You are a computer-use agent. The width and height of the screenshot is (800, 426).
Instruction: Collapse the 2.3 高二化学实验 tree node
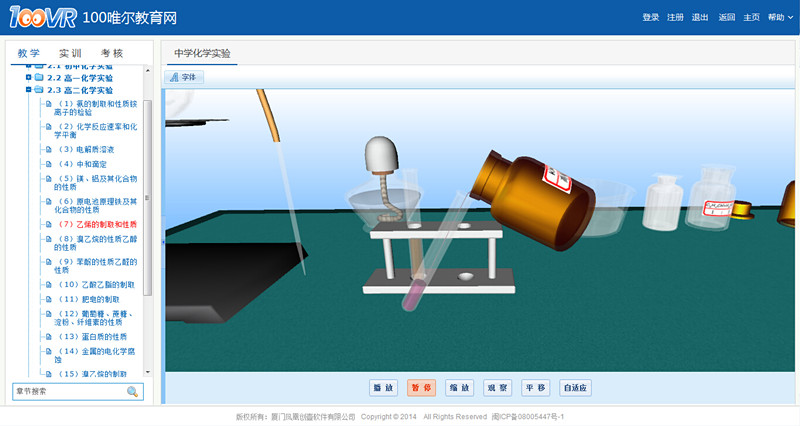point(29,90)
